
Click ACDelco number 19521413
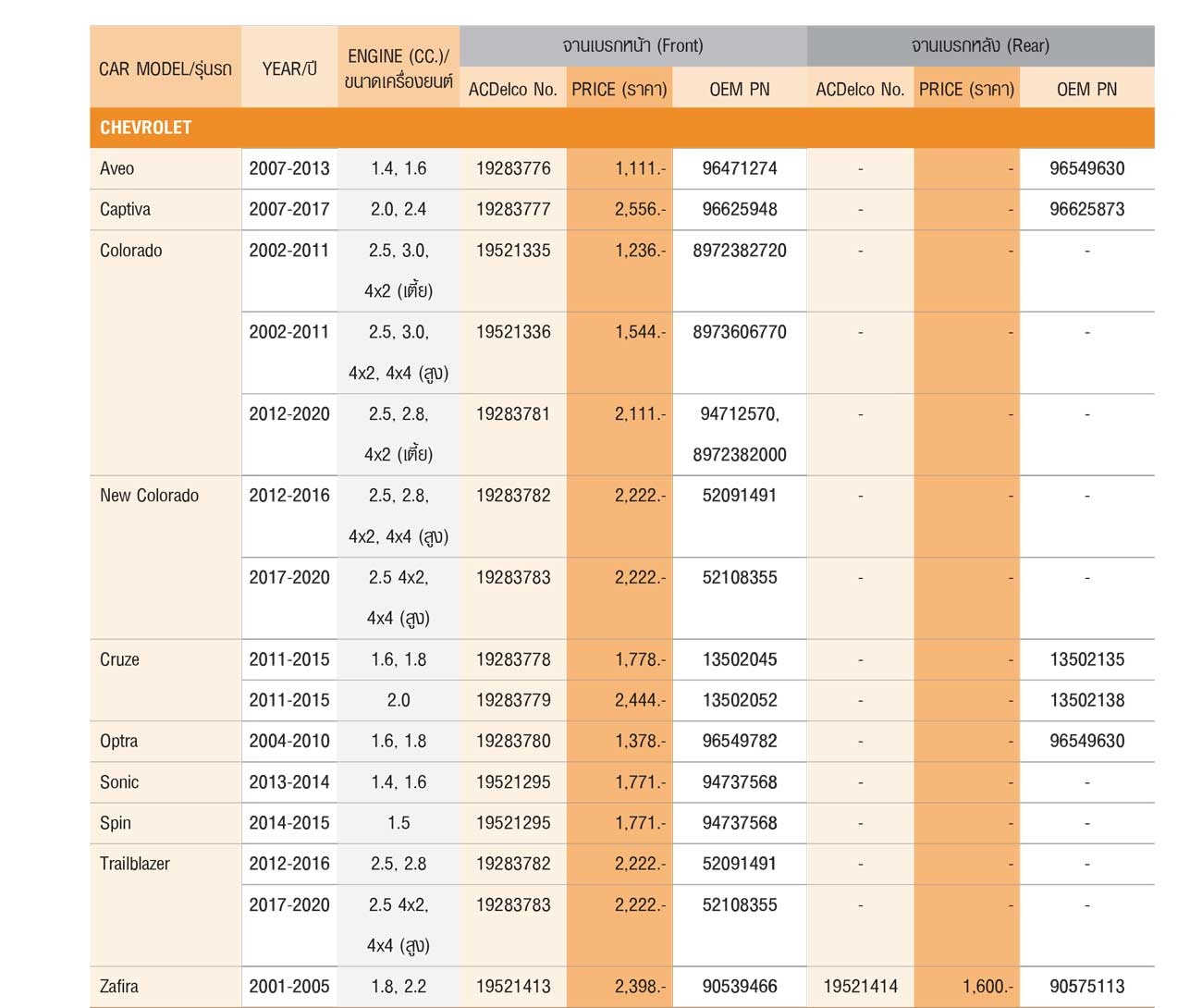tap(513, 987)
